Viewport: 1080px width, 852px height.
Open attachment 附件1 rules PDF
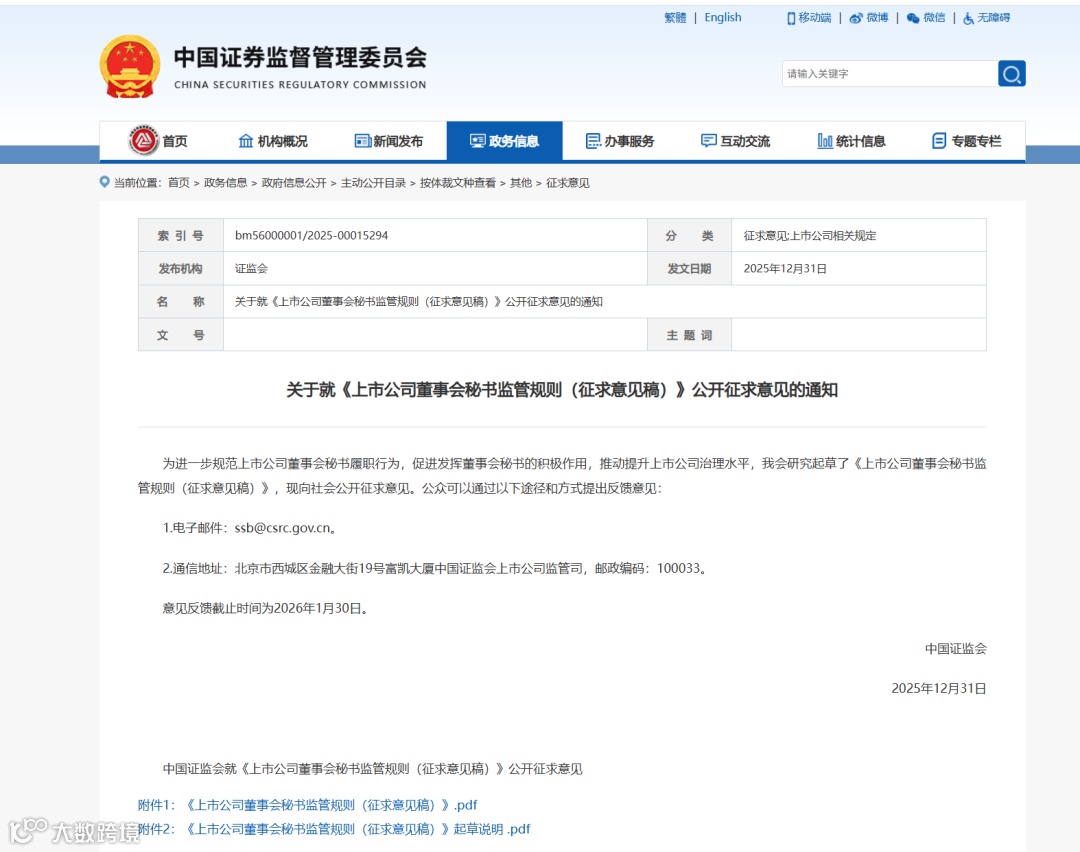pyautogui.click(x=307, y=805)
